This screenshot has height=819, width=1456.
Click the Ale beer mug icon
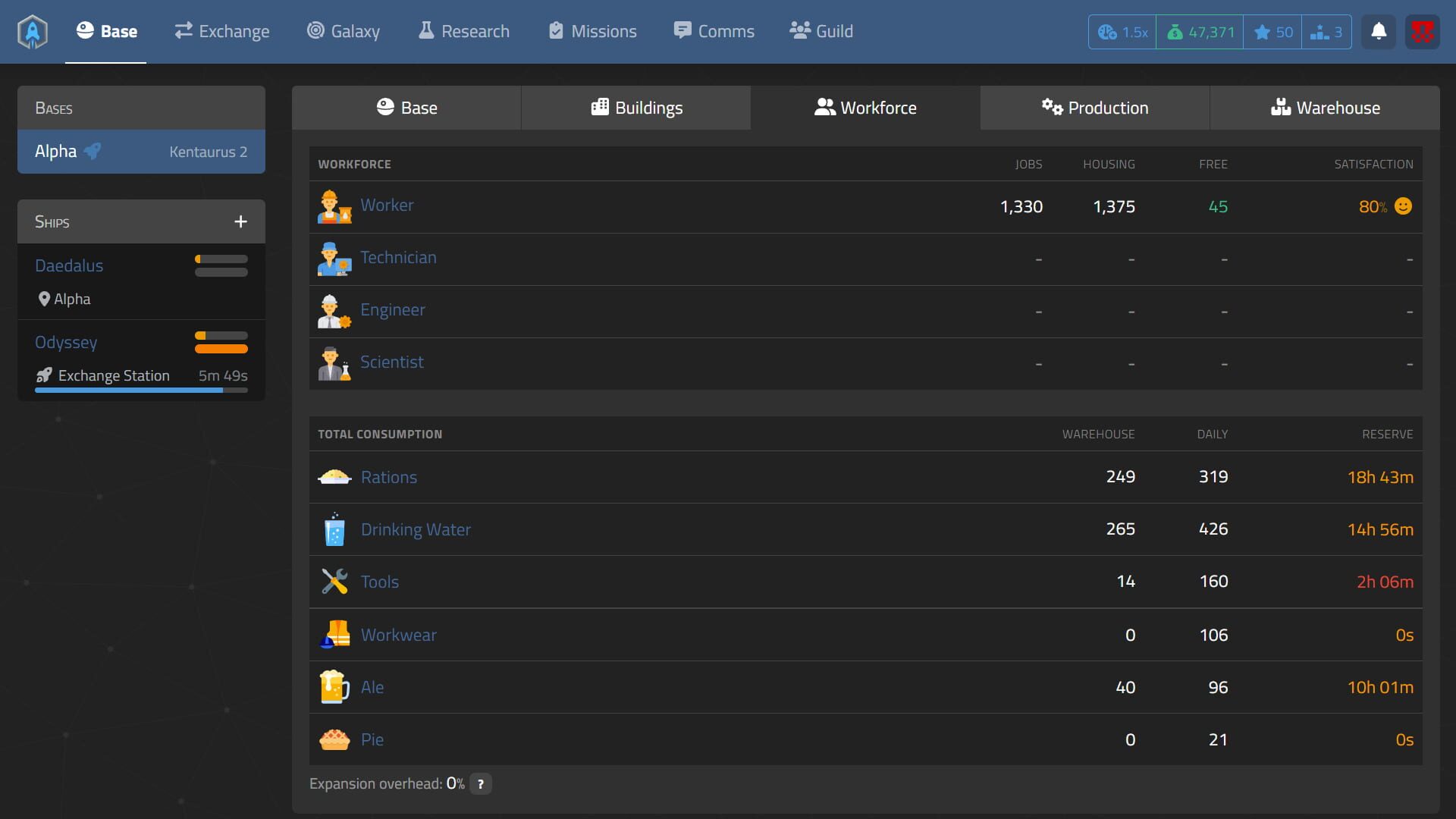(x=334, y=687)
